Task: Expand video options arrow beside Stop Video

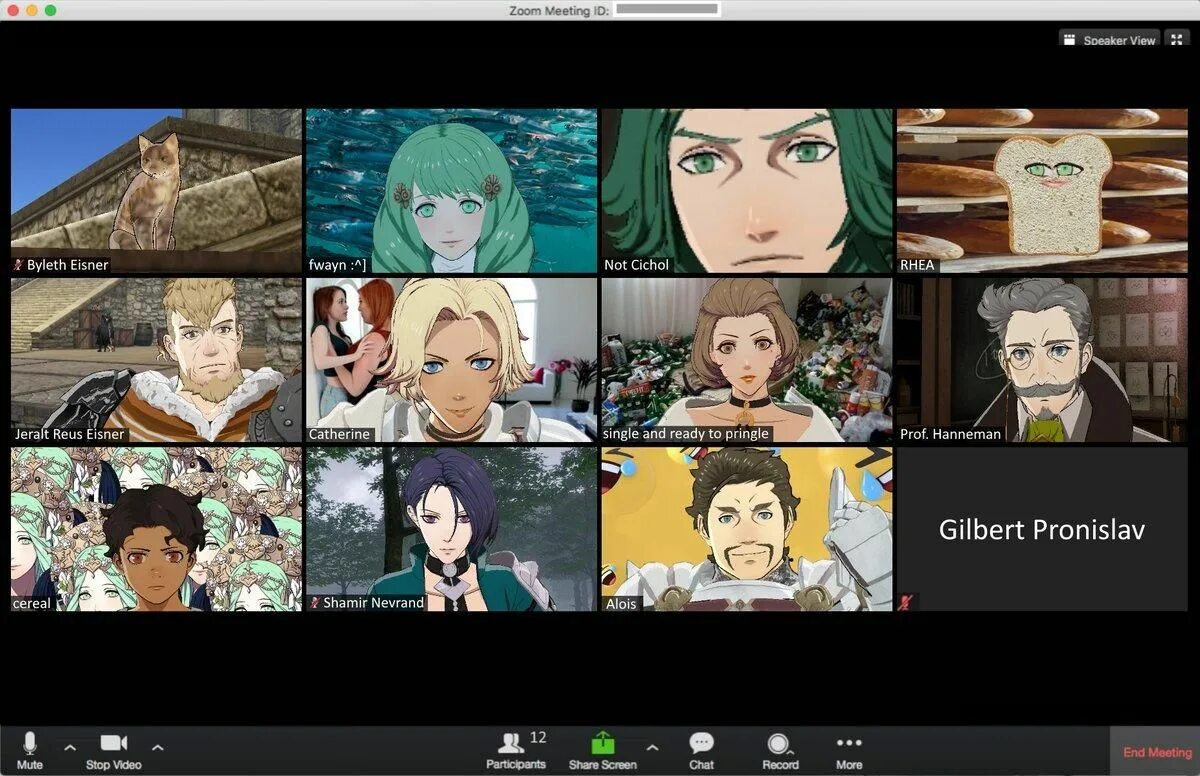Action: point(158,747)
